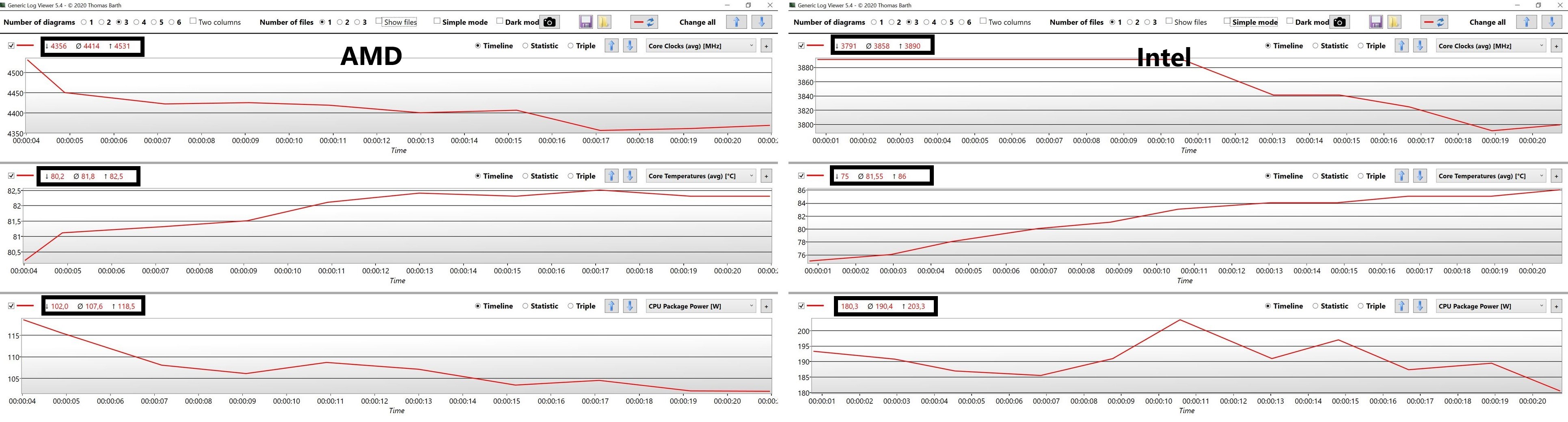
Task: Click the down arrow of AMD Core Temperatures diagram
Action: (630, 176)
